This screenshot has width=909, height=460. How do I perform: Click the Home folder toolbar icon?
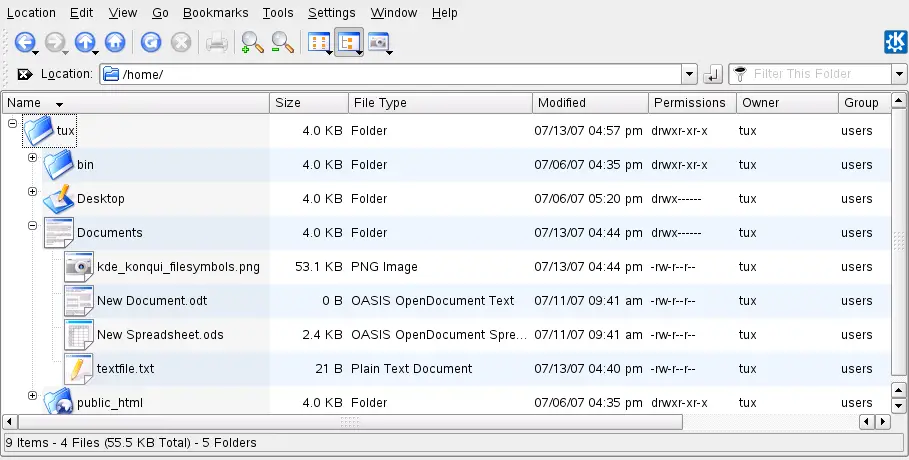click(115, 42)
